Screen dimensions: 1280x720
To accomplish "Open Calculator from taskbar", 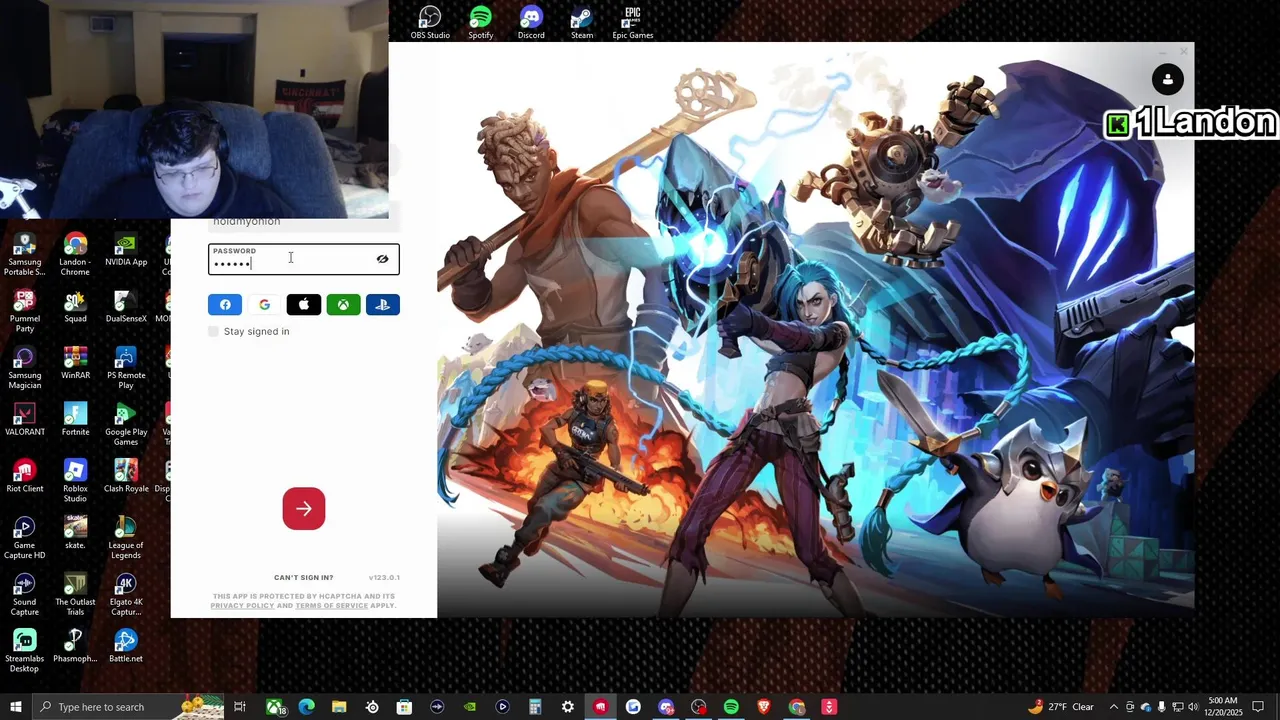I will 535,707.
